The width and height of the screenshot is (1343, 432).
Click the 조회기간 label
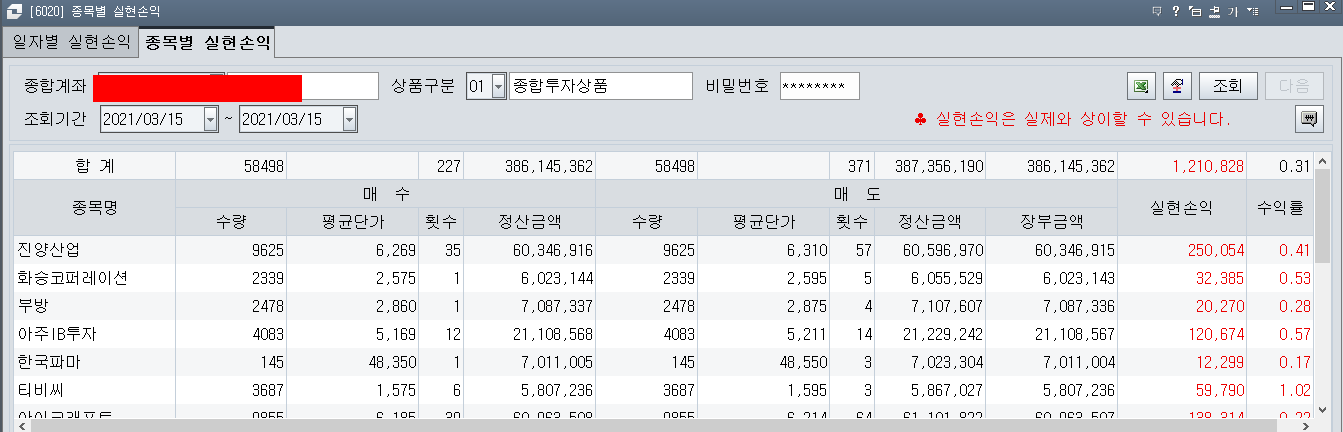[55, 119]
